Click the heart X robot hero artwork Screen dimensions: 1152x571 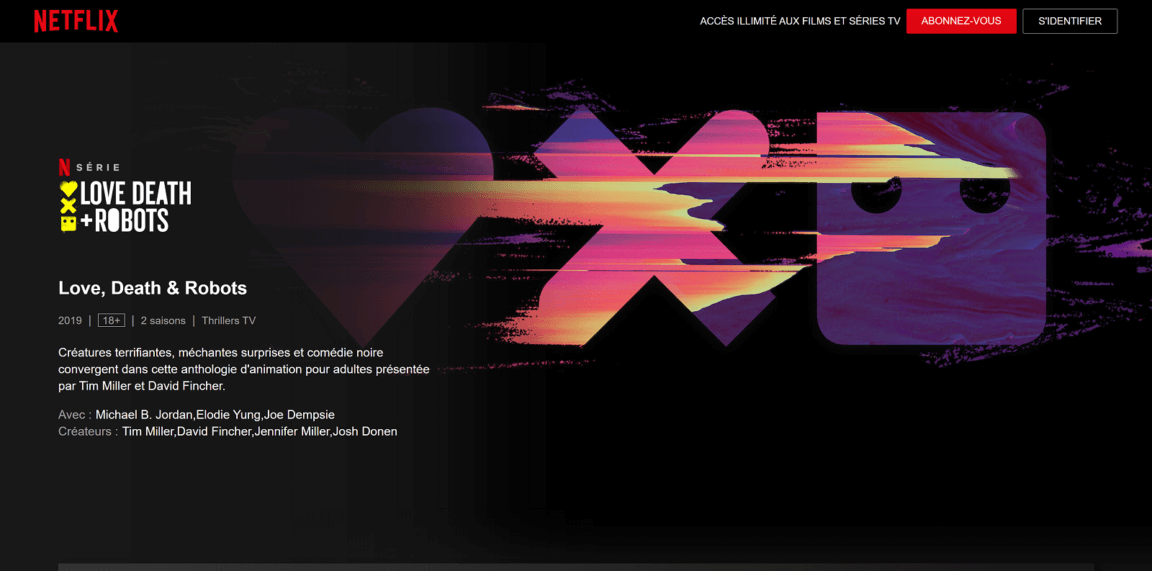[x=639, y=228]
